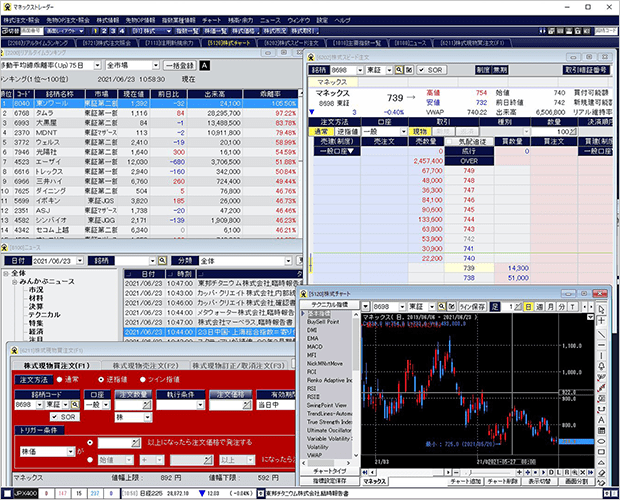Select the text A annotation tool

601,420
